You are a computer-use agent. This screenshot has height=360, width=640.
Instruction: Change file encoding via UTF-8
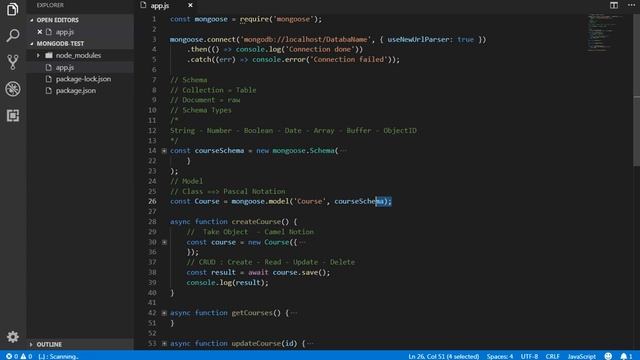(x=529, y=356)
